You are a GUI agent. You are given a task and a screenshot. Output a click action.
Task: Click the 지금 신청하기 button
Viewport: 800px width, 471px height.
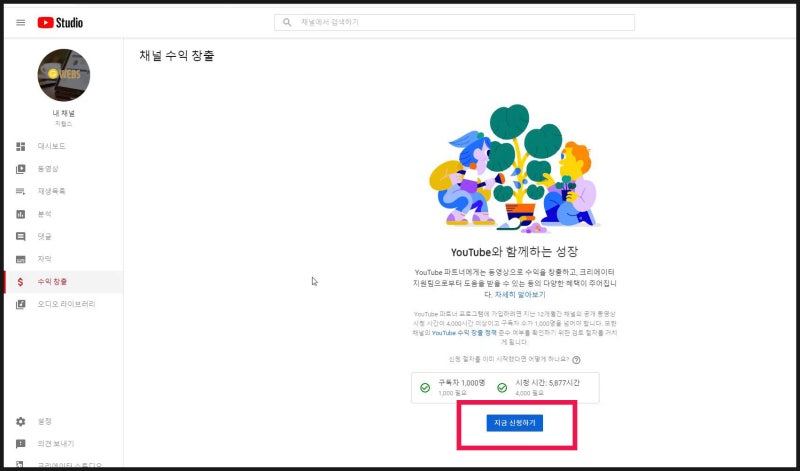[514, 423]
